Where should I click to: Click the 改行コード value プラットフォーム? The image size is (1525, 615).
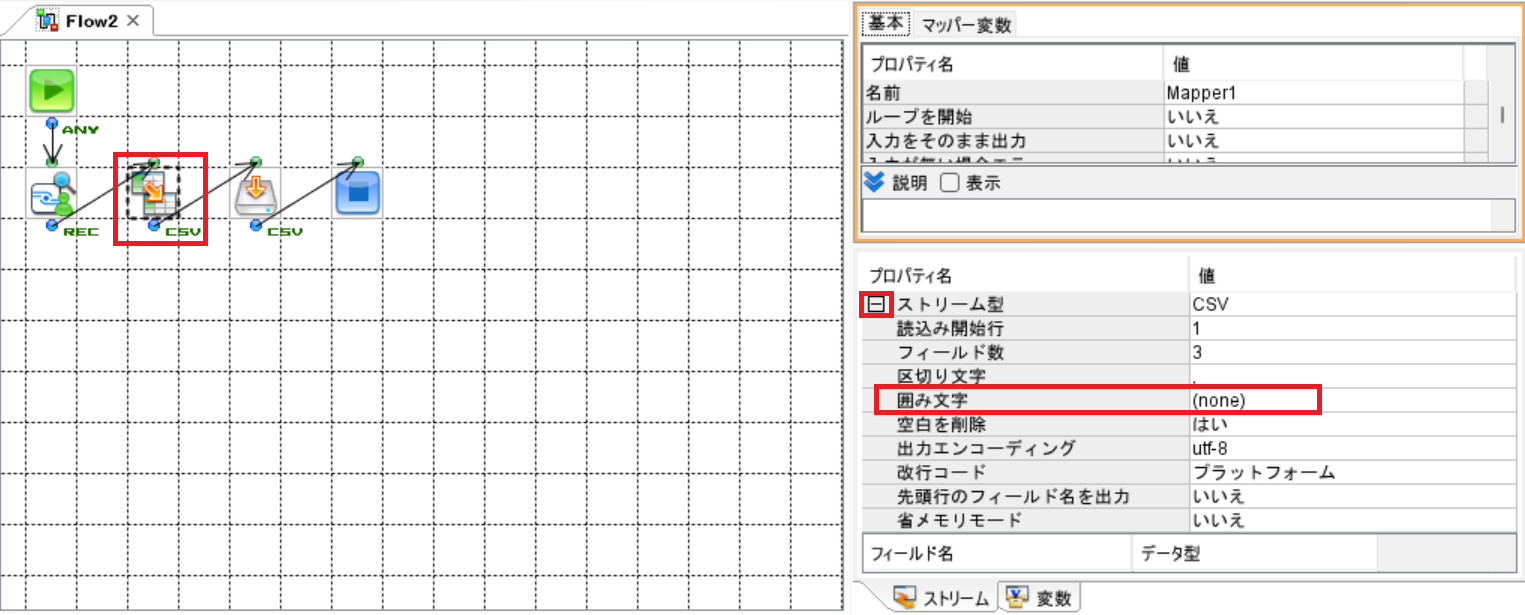pyautogui.click(x=1352, y=472)
